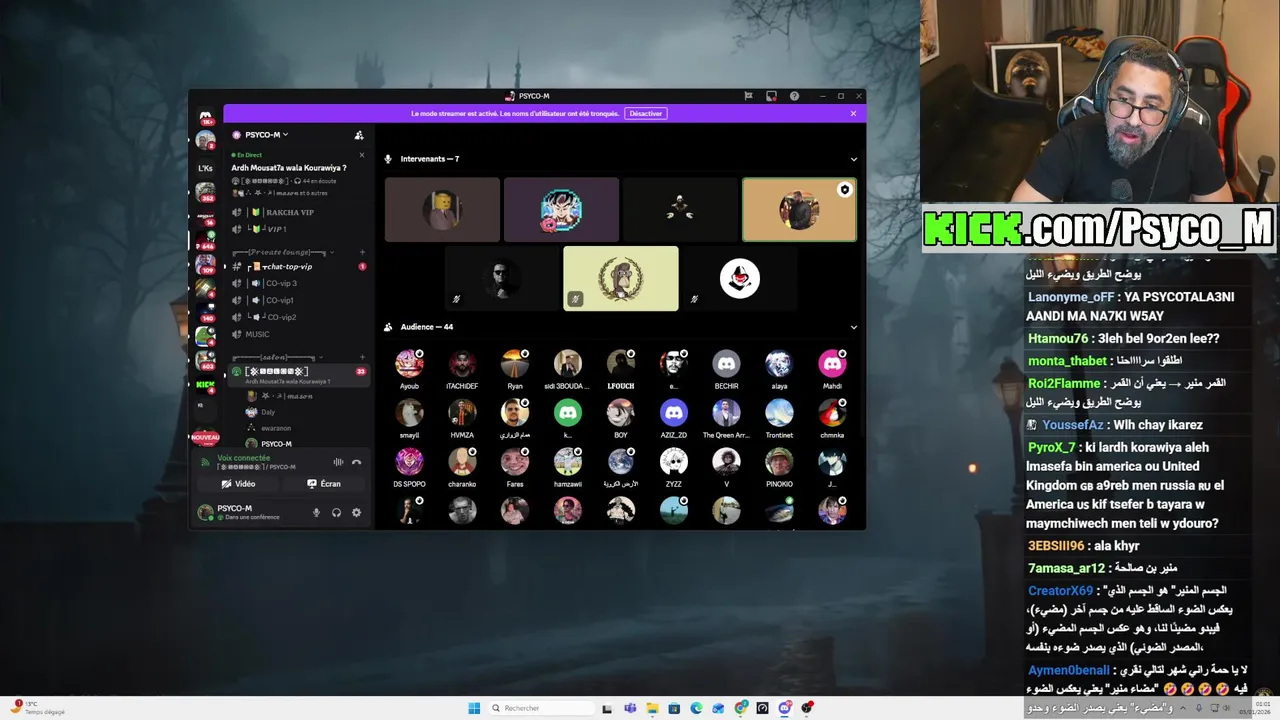Open Discord direct messages home icon
This screenshot has height=720, width=1280.
pos(205,117)
